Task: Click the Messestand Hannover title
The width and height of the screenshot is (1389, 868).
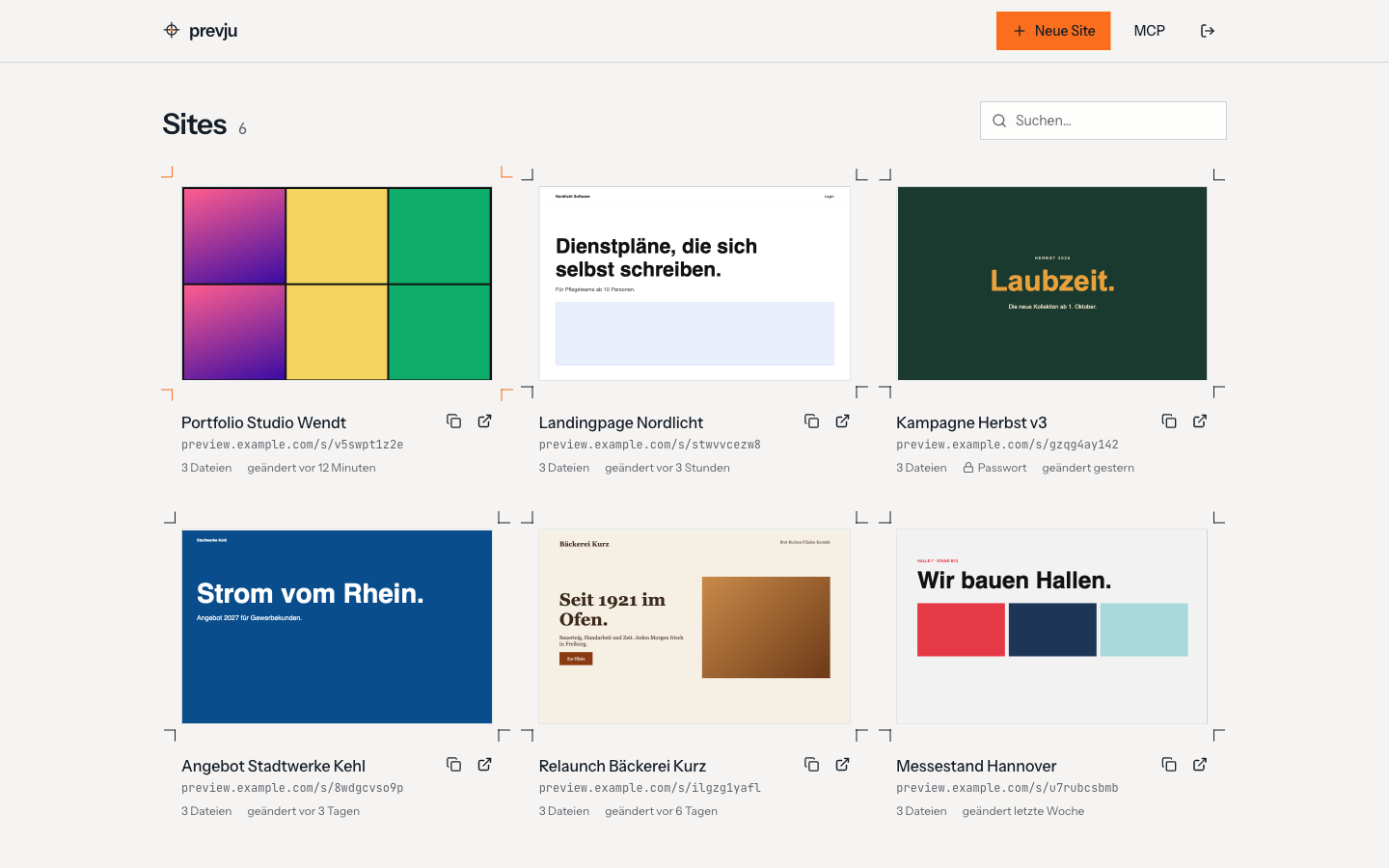Action: coord(976,766)
